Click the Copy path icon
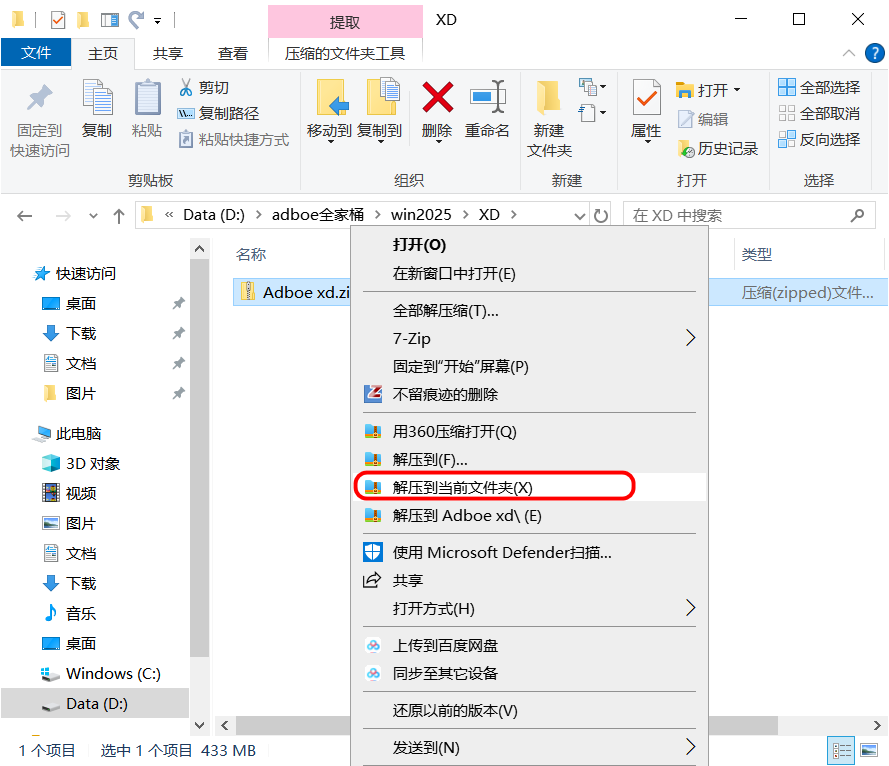This screenshot has width=889, height=766. point(185,113)
